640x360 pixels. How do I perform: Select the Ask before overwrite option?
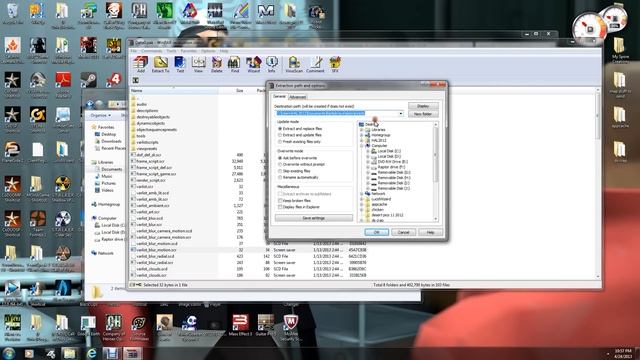(x=298, y=158)
